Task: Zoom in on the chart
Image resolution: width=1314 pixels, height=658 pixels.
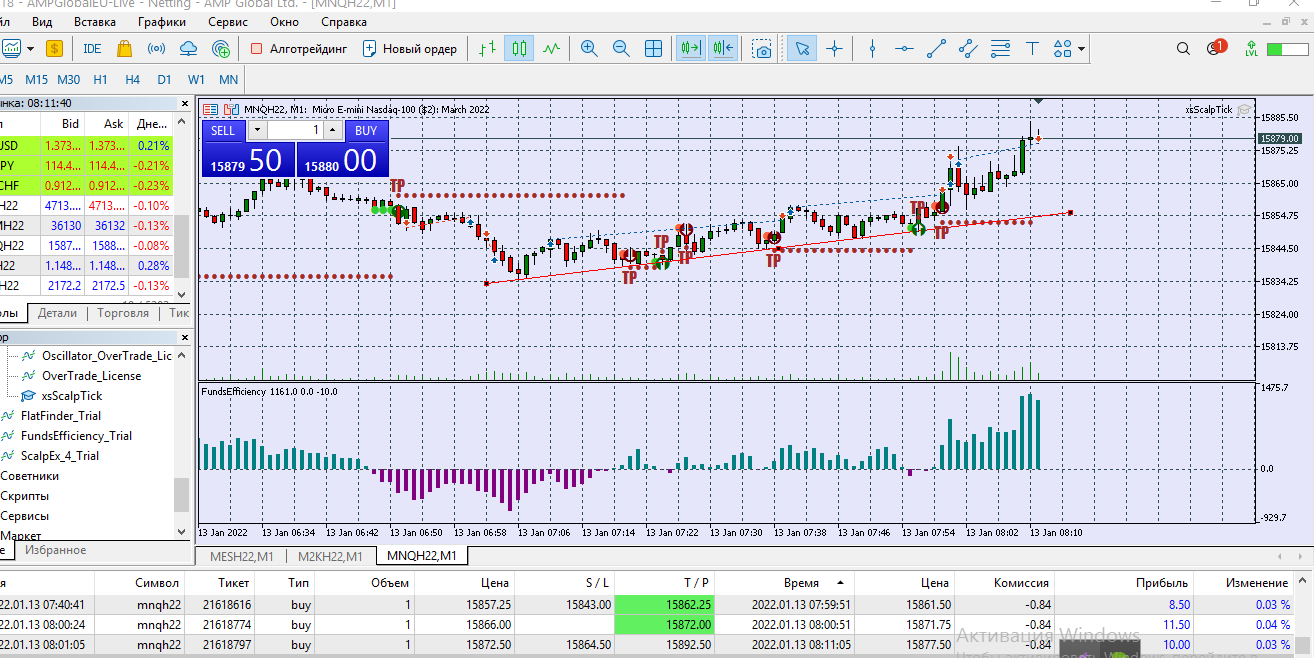Action: pos(589,48)
